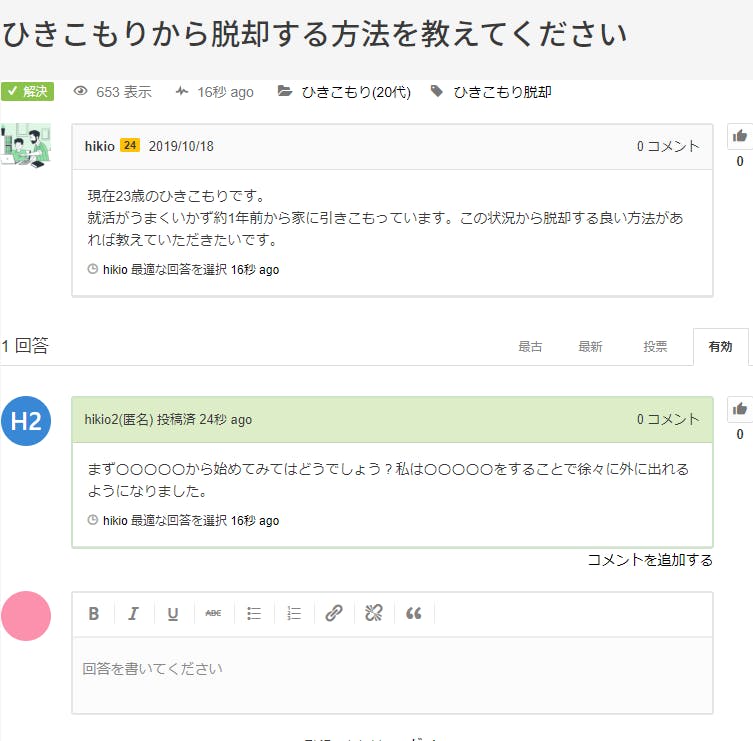
Task: Click コメントを追加する
Action: 650,560
